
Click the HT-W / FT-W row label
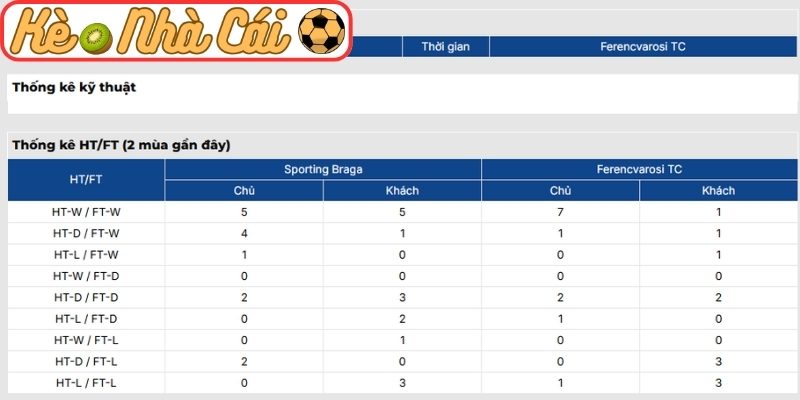pyautogui.click(x=86, y=212)
